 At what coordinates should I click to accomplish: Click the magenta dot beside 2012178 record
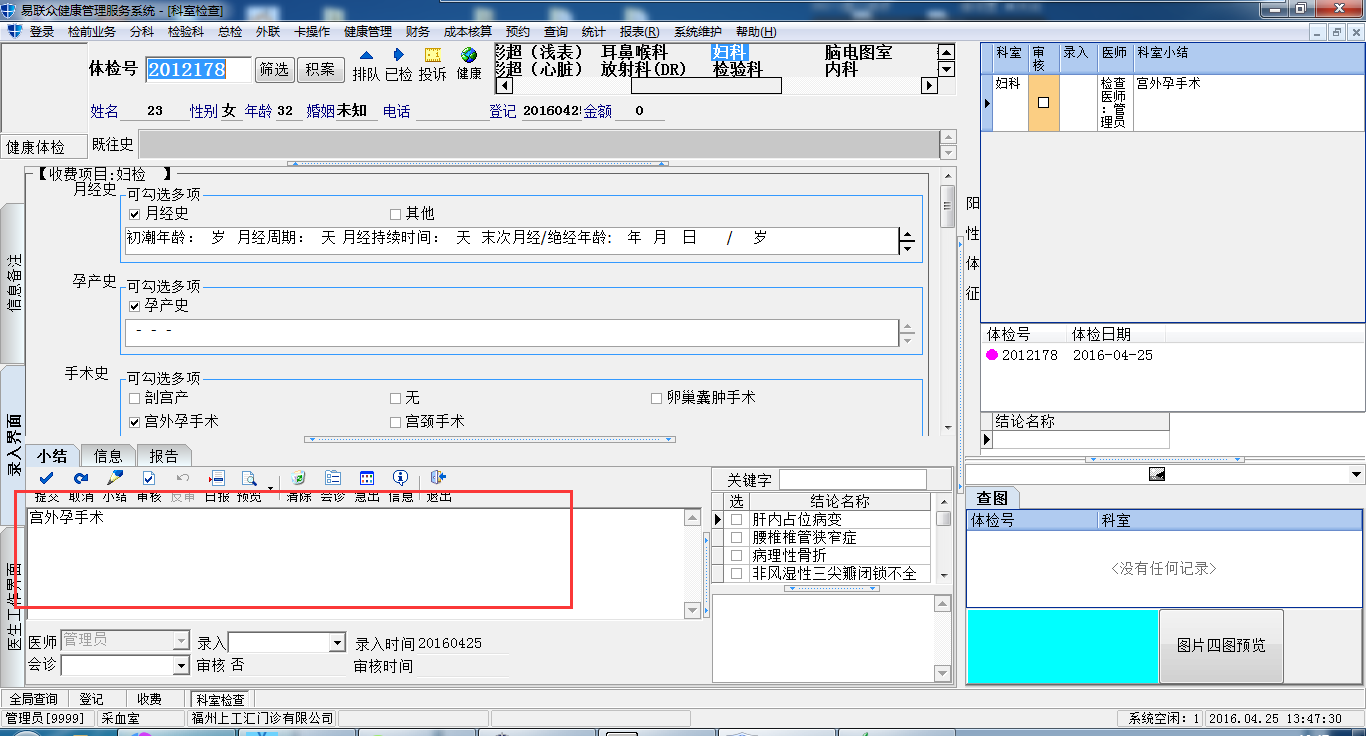pos(992,355)
